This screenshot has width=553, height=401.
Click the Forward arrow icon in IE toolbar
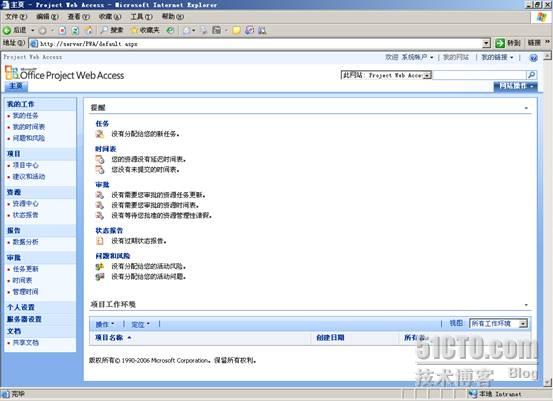[x=42, y=31]
